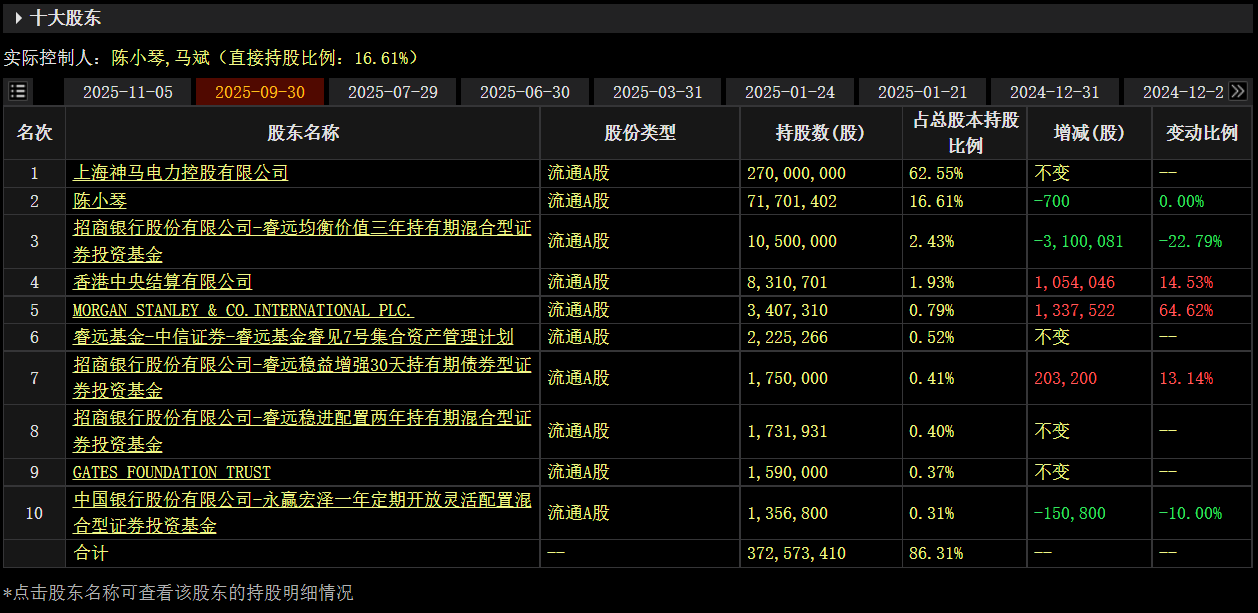Show more dates with double-chevron arrow
Image resolution: width=1258 pixels, height=613 pixels.
click(1238, 92)
